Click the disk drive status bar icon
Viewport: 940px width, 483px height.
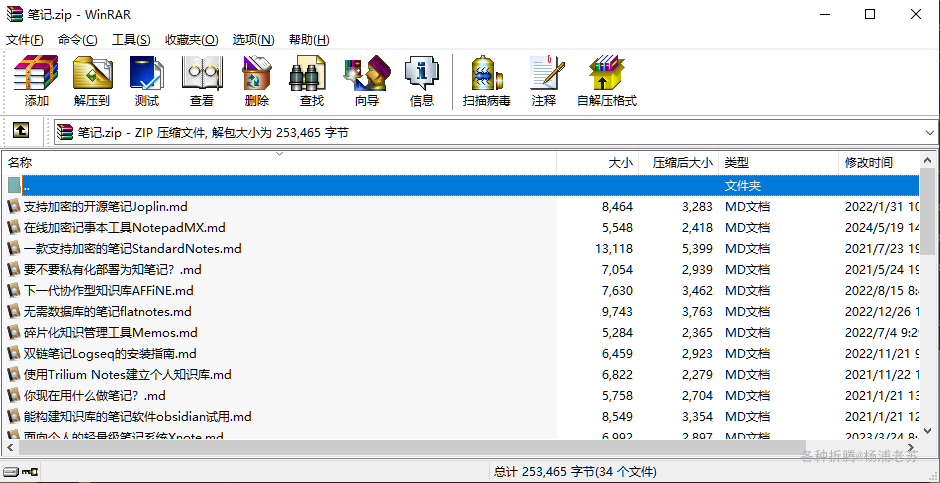point(10,472)
